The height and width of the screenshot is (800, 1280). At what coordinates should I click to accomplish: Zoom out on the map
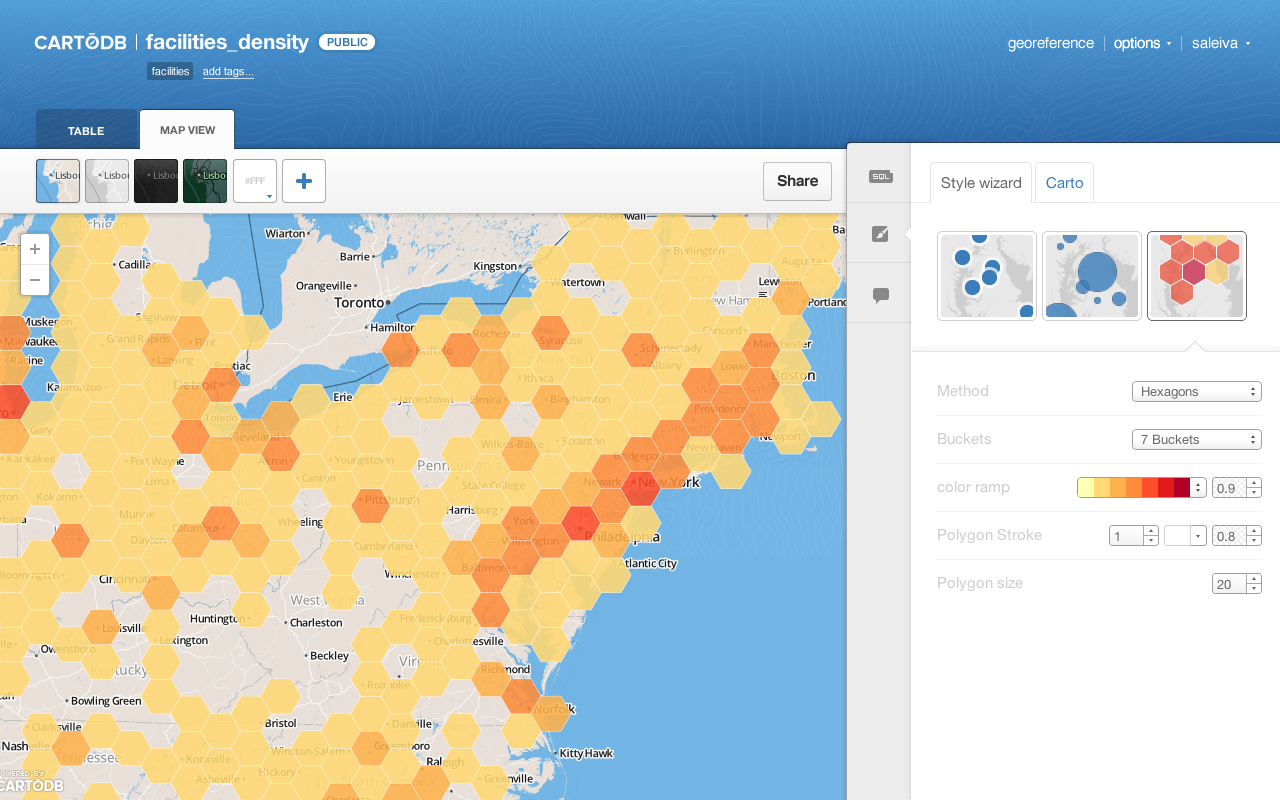tap(35, 280)
